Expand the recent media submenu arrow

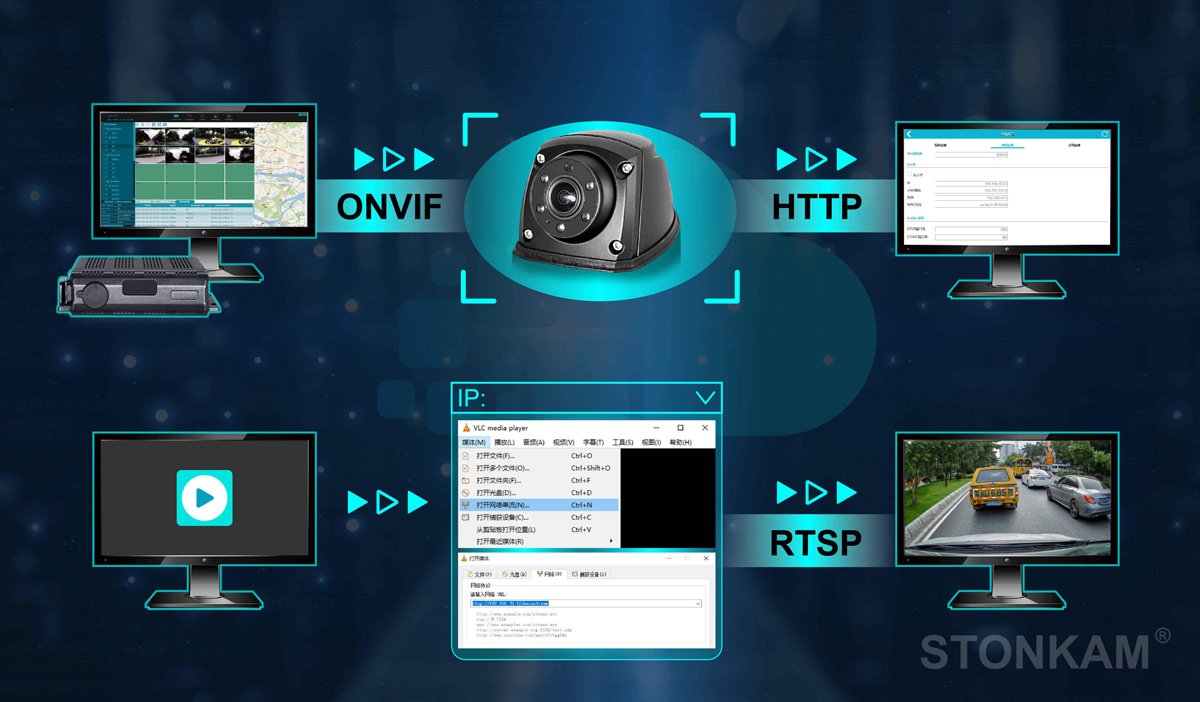(610, 542)
